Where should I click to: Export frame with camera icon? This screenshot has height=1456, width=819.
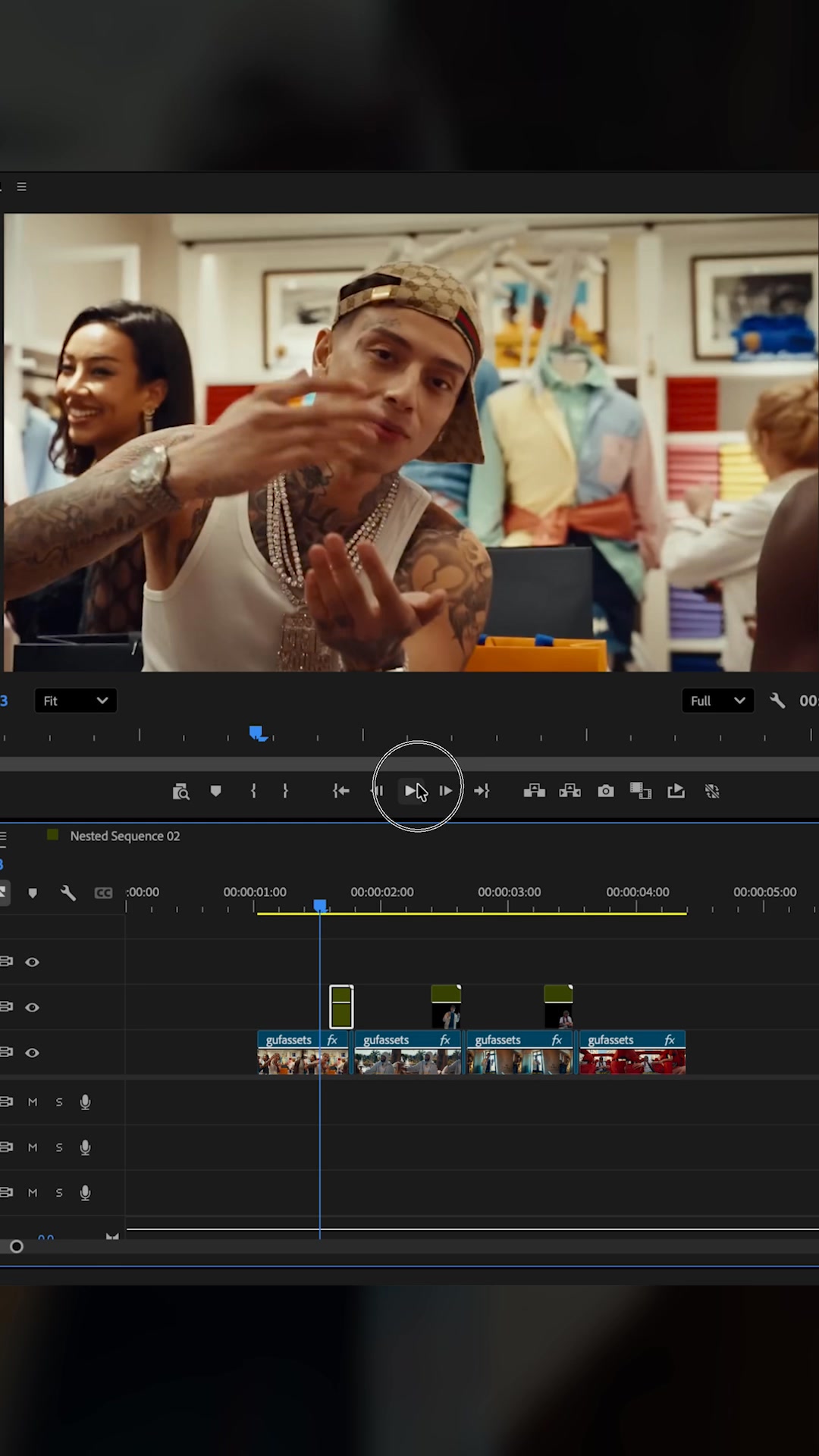[x=606, y=791]
